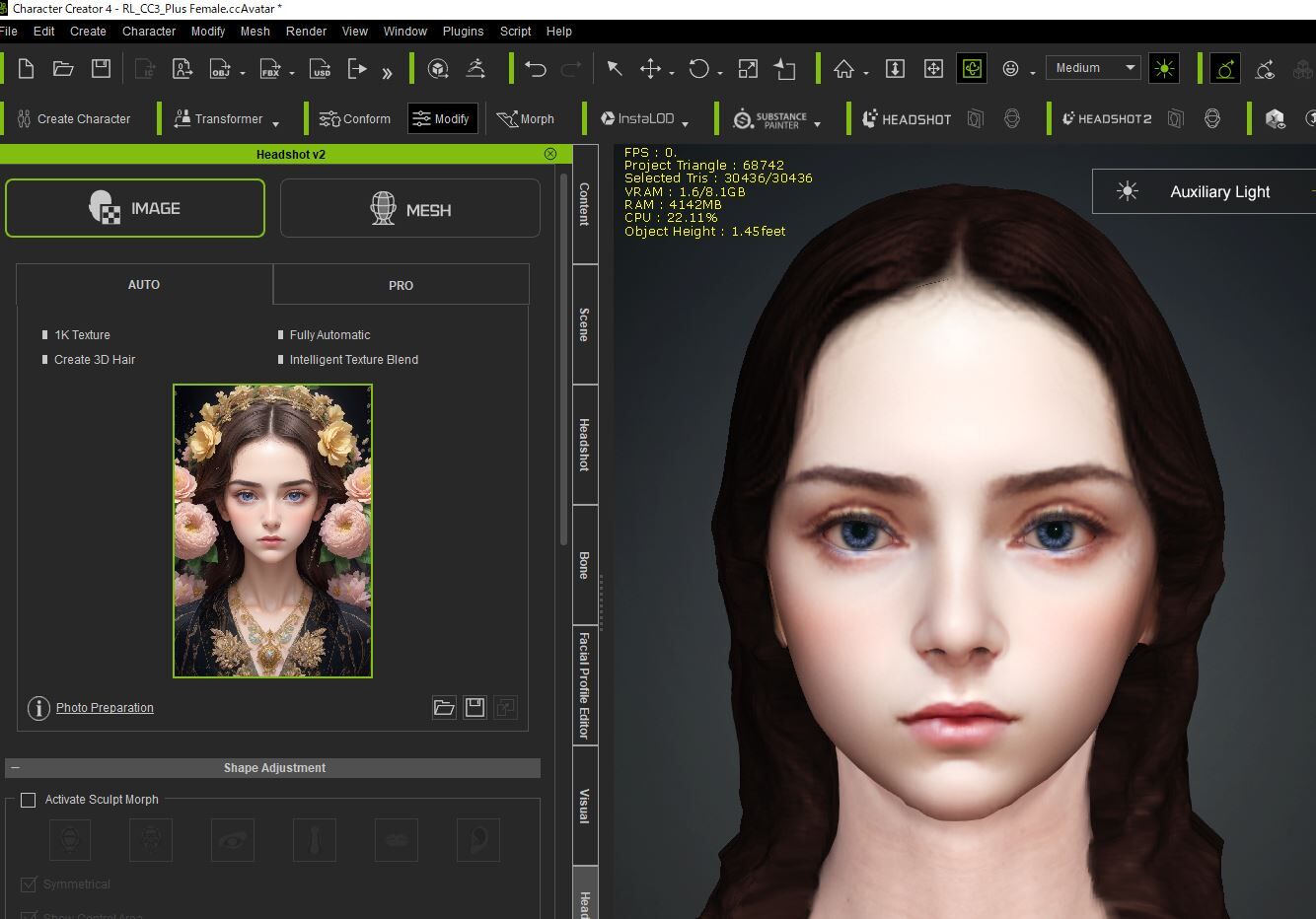Click the Home camera view icon
The height and width of the screenshot is (919, 1316).
click(x=843, y=68)
